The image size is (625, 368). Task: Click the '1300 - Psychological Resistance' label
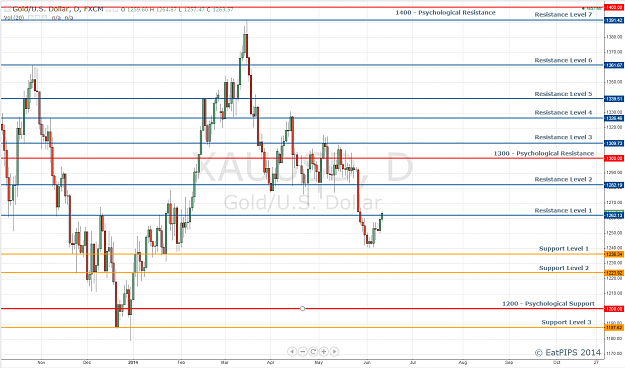[544, 153]
